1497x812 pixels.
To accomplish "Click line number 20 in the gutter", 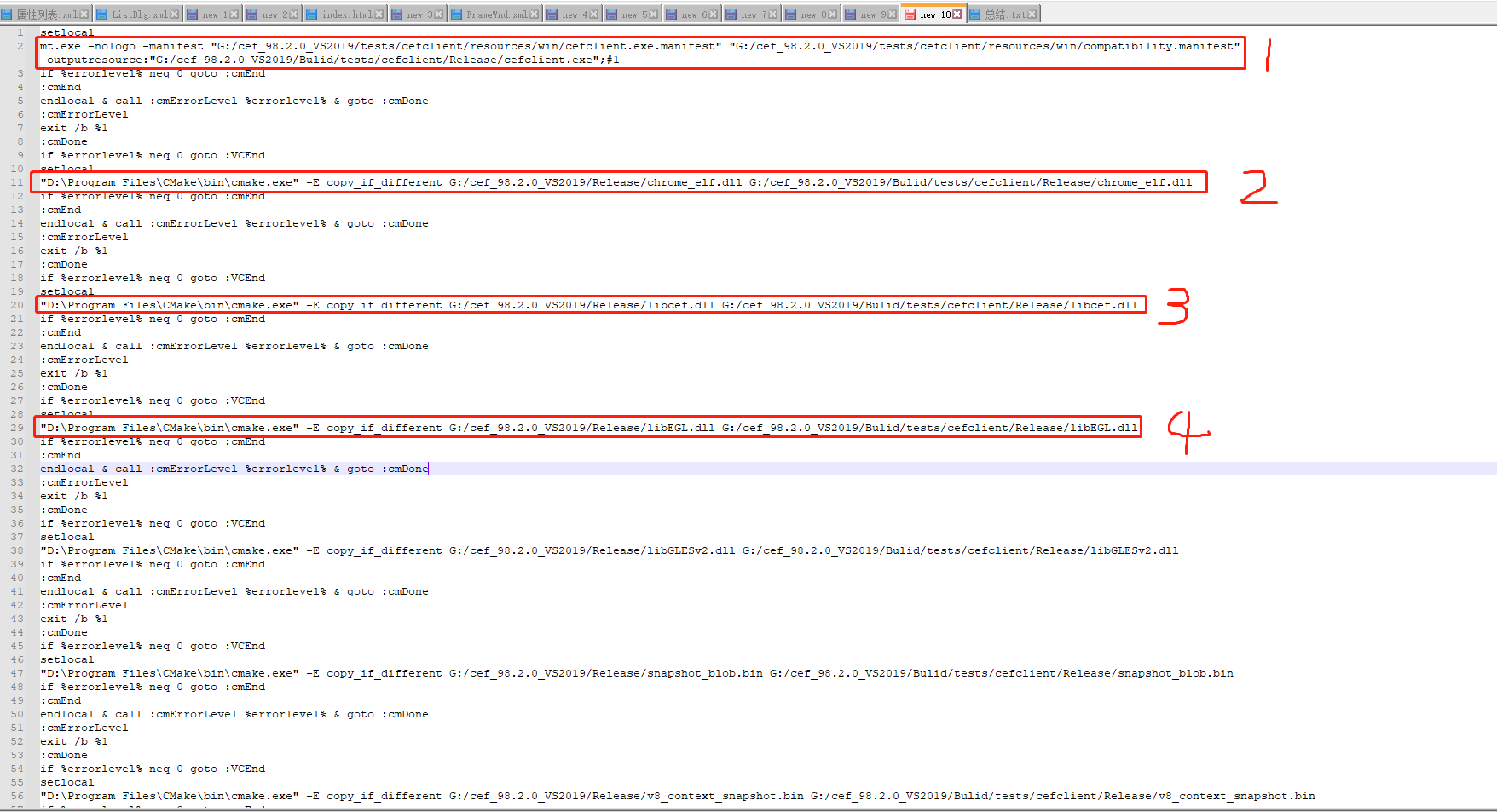I will pos(17,304).
